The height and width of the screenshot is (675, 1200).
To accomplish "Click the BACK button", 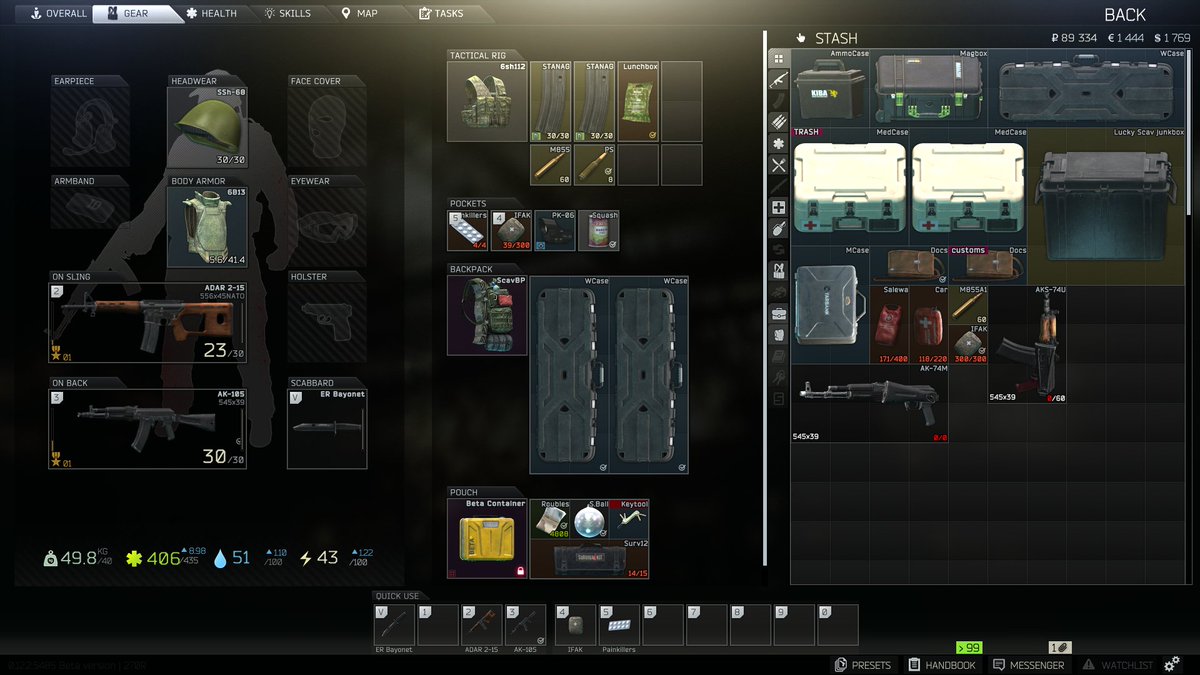I will (1125, 15).
